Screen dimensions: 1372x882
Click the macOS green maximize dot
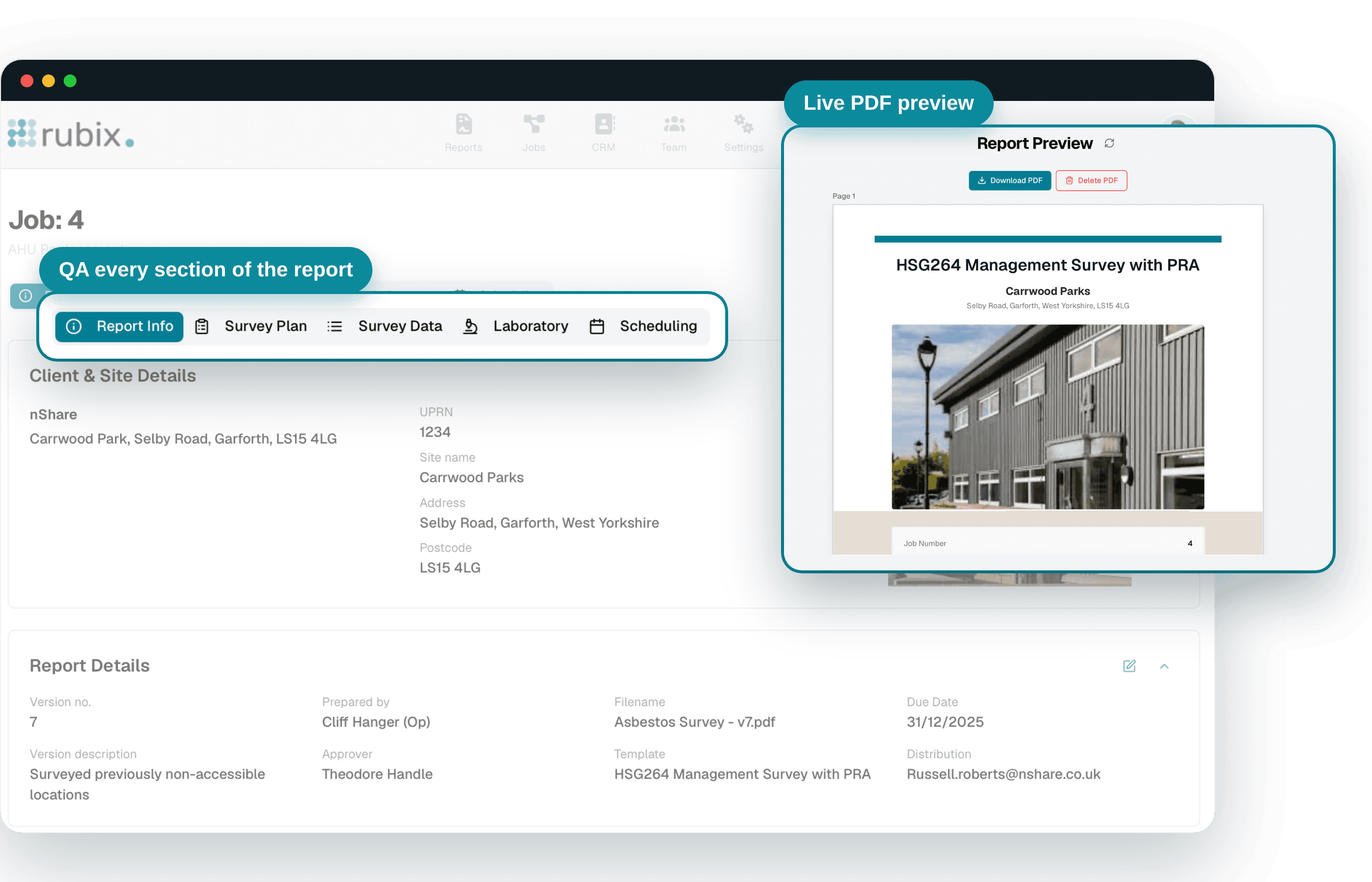click(70, 81)
